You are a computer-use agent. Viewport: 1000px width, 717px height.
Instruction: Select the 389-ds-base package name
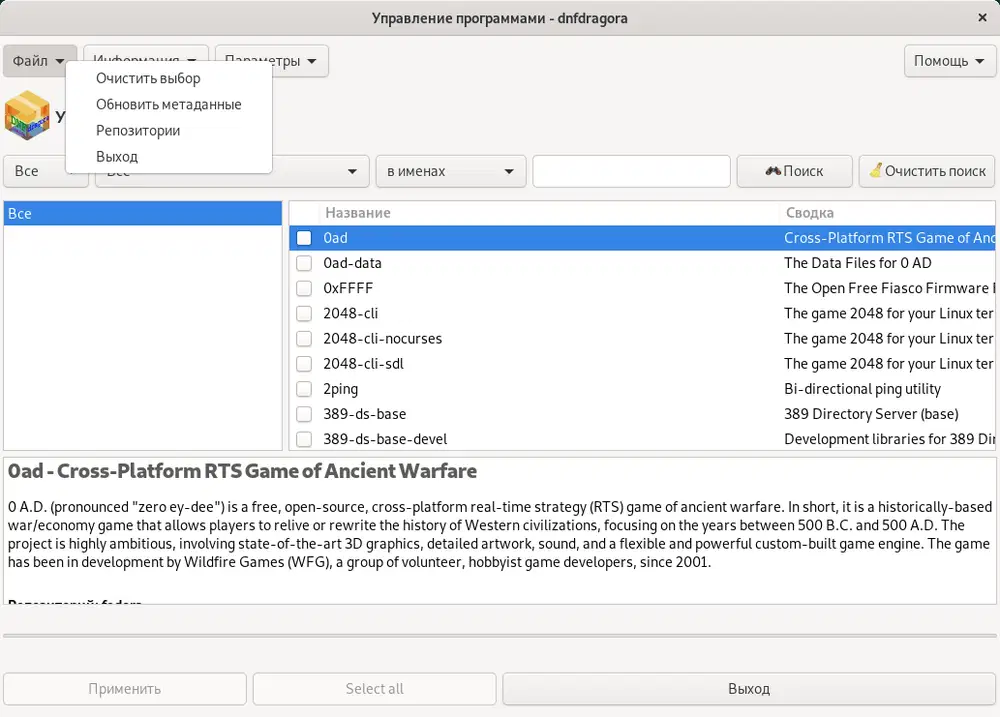364,414
